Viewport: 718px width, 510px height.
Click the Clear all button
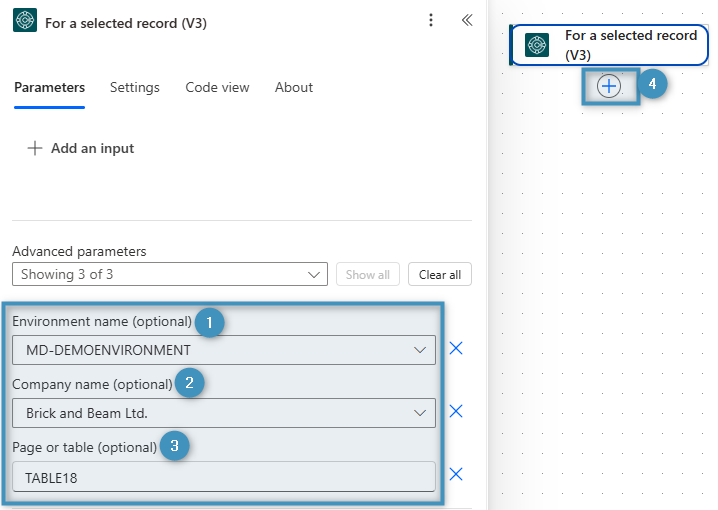tap(440, 274)
